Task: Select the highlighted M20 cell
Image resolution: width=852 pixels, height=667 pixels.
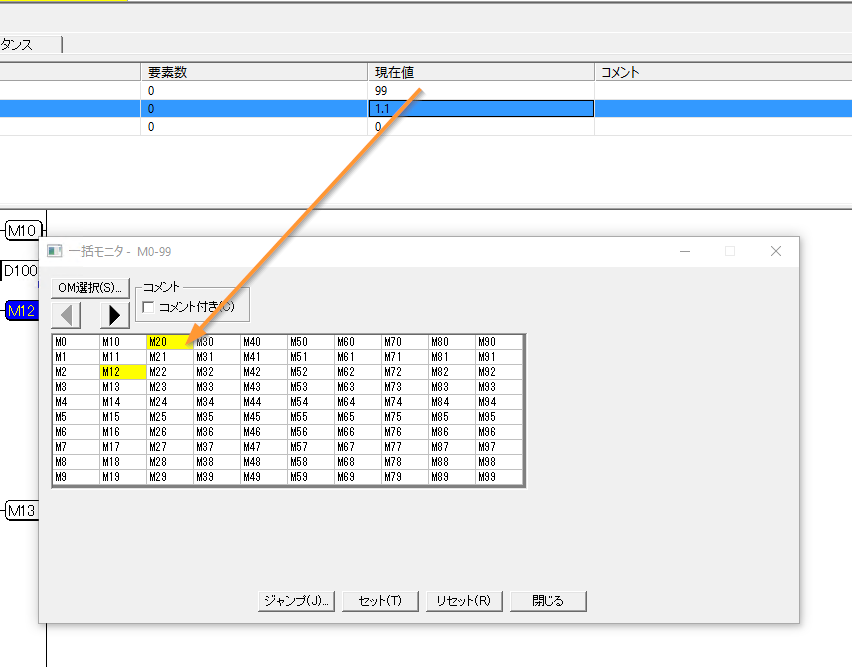Action: pyautogui.click(x=169, y=342)
